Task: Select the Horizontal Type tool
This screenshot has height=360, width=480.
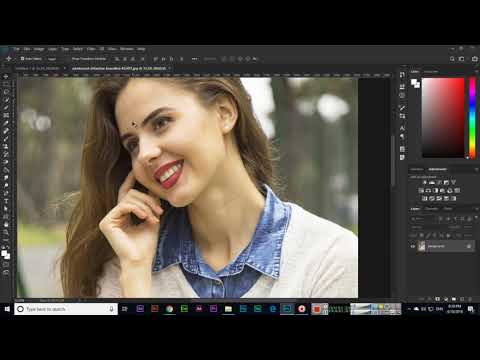Action: [x=6, y=201]
